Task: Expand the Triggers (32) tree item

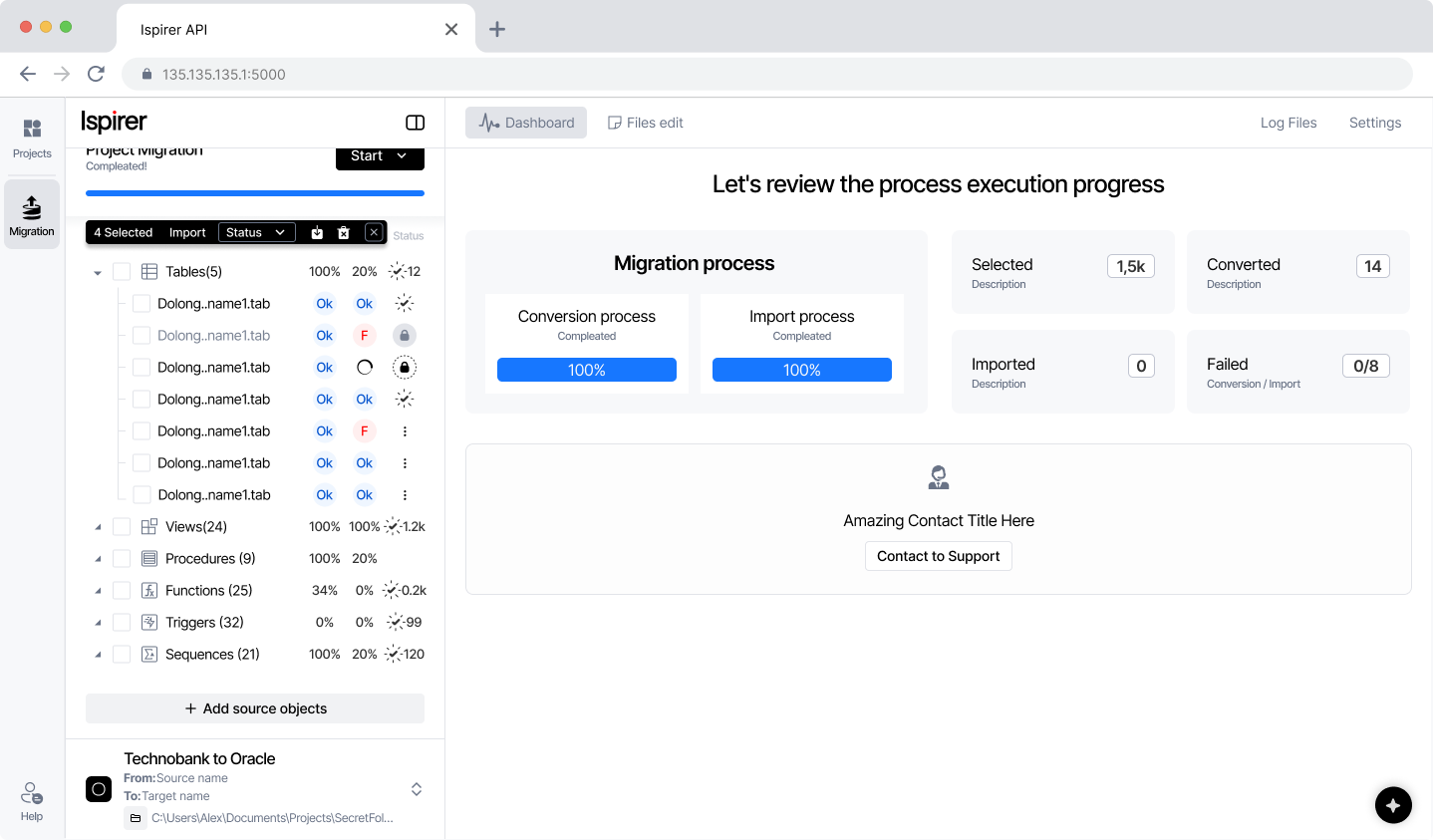Action: pos(97,622)
